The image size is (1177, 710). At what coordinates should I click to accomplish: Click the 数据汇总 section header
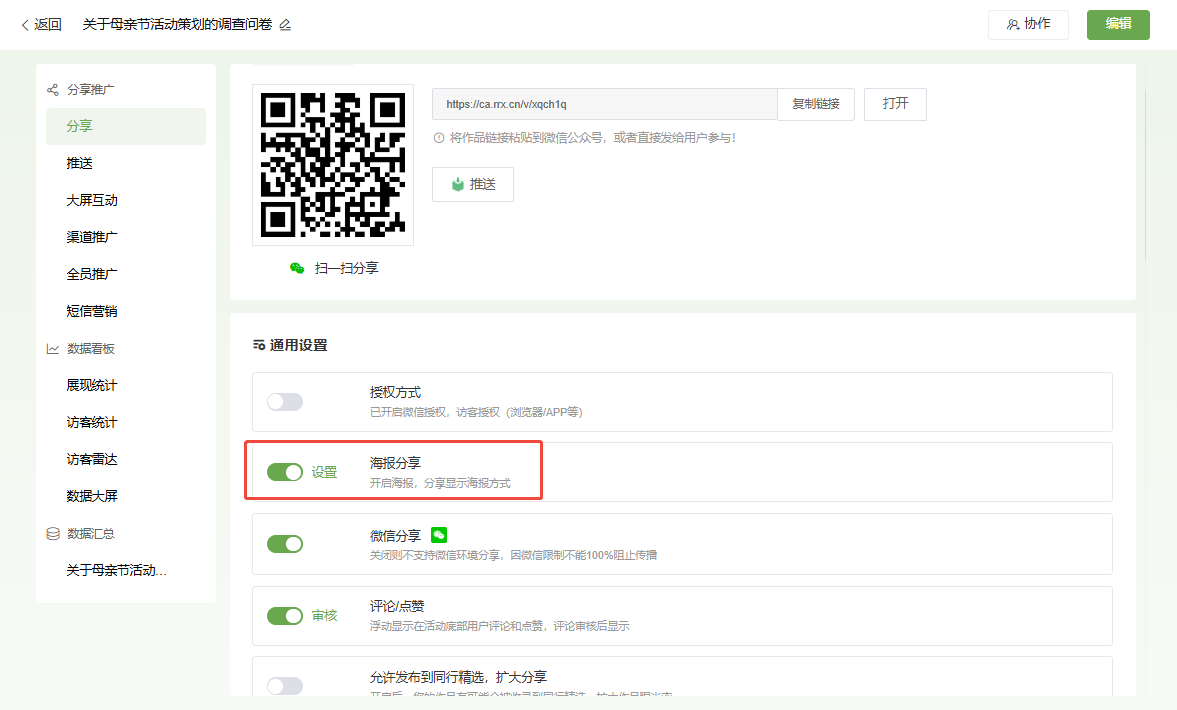tap(91, 534)
